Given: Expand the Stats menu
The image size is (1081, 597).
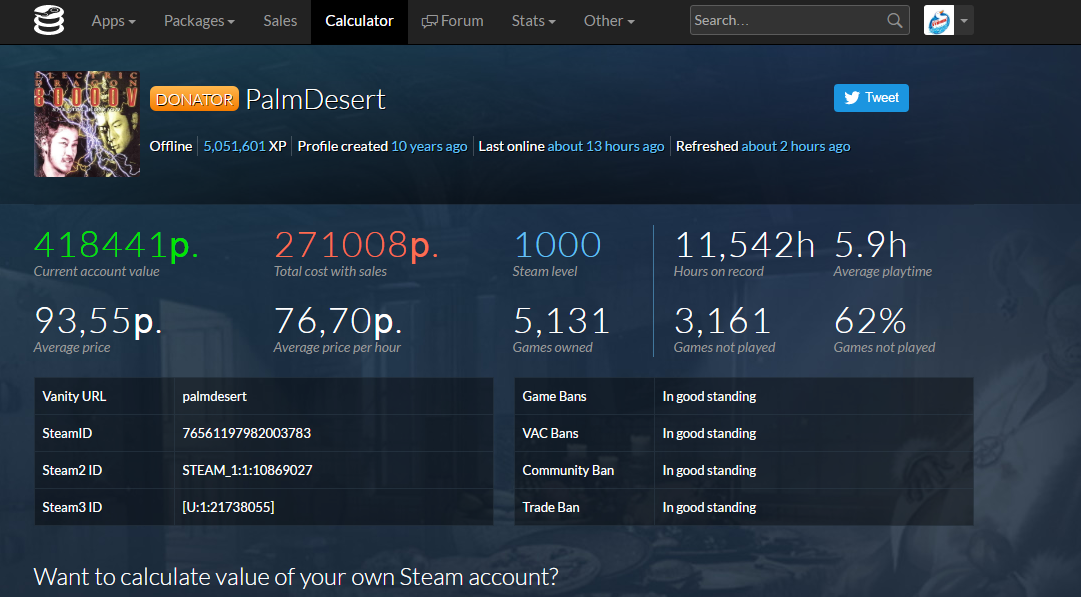Looking at the screenshot, I should pos(534,21).
